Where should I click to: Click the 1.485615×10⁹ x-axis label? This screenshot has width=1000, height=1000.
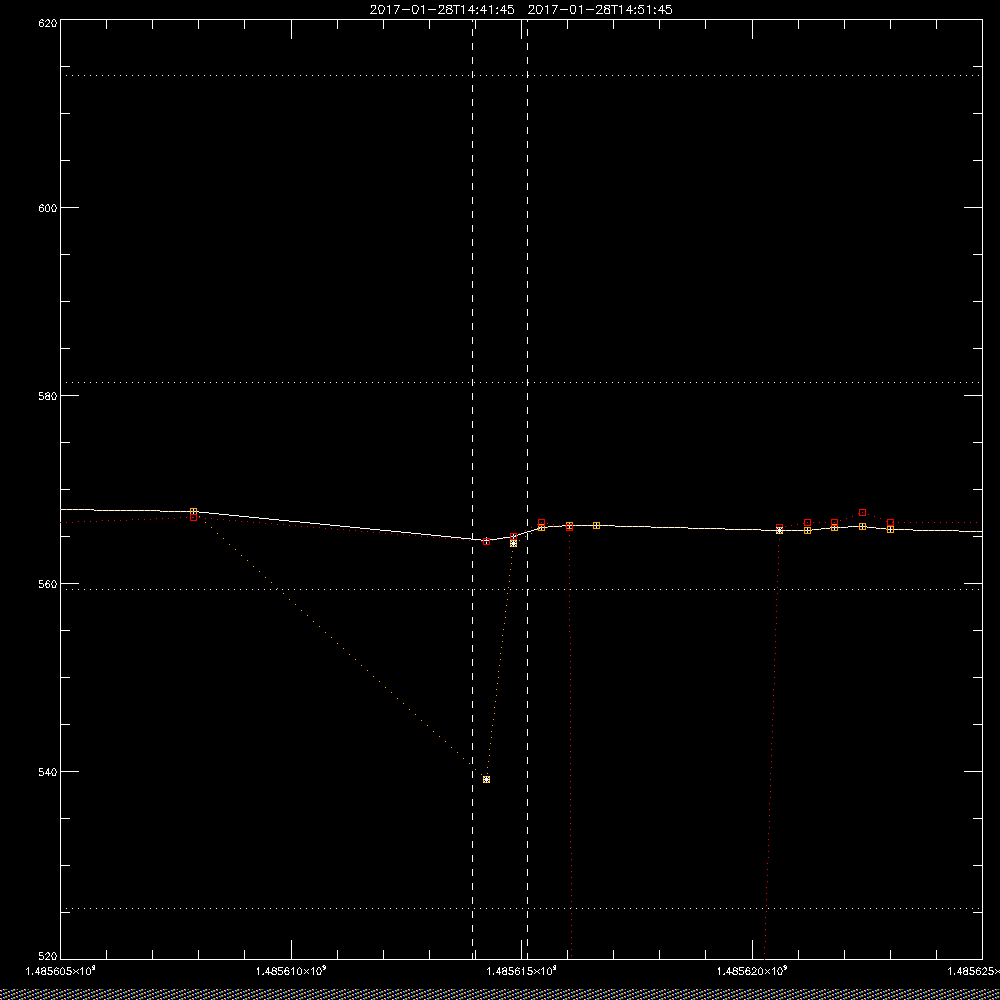point(522,971)
